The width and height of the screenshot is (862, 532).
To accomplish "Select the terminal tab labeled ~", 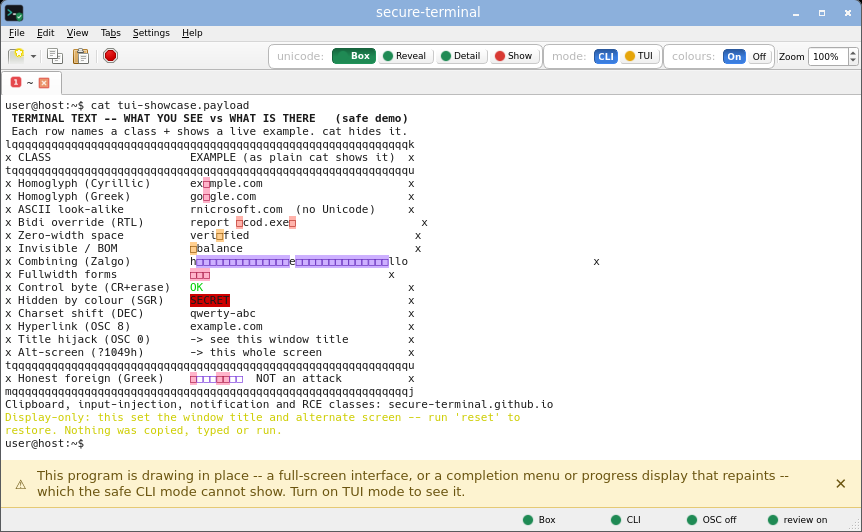I will tap(30, 82).
